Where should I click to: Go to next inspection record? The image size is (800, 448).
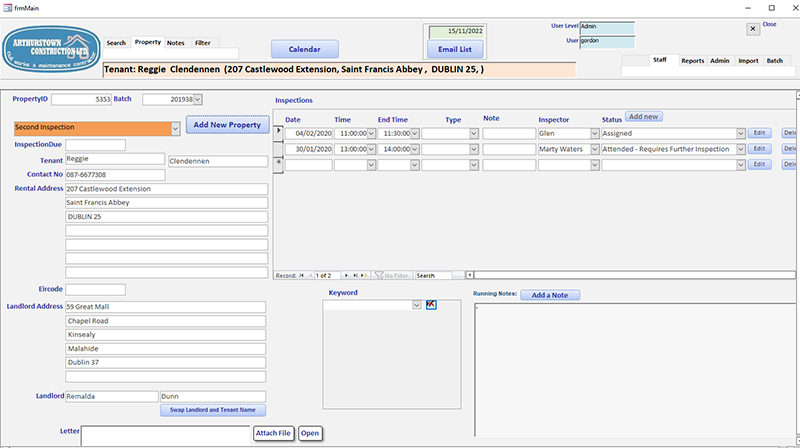[x=346, y=276]
